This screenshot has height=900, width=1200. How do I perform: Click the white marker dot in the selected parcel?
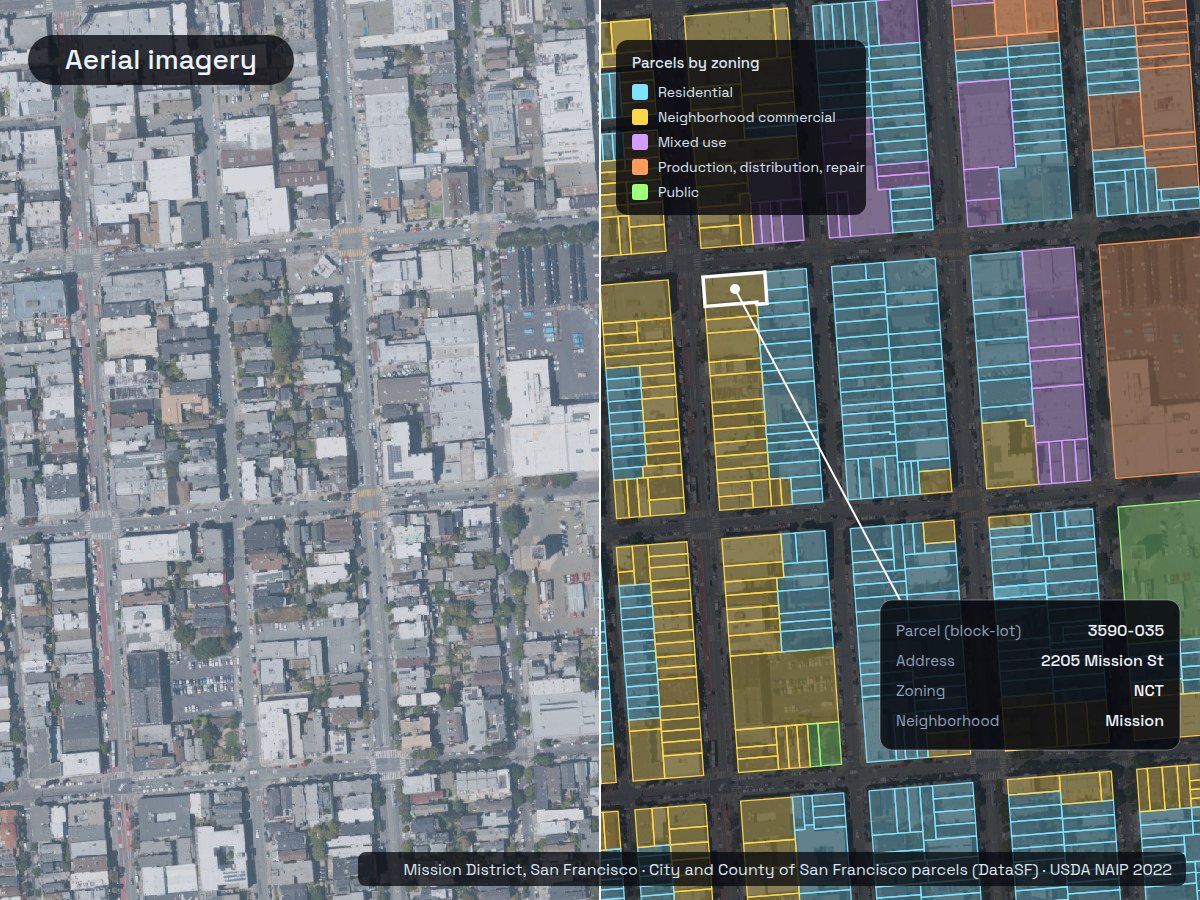point(735,289)
